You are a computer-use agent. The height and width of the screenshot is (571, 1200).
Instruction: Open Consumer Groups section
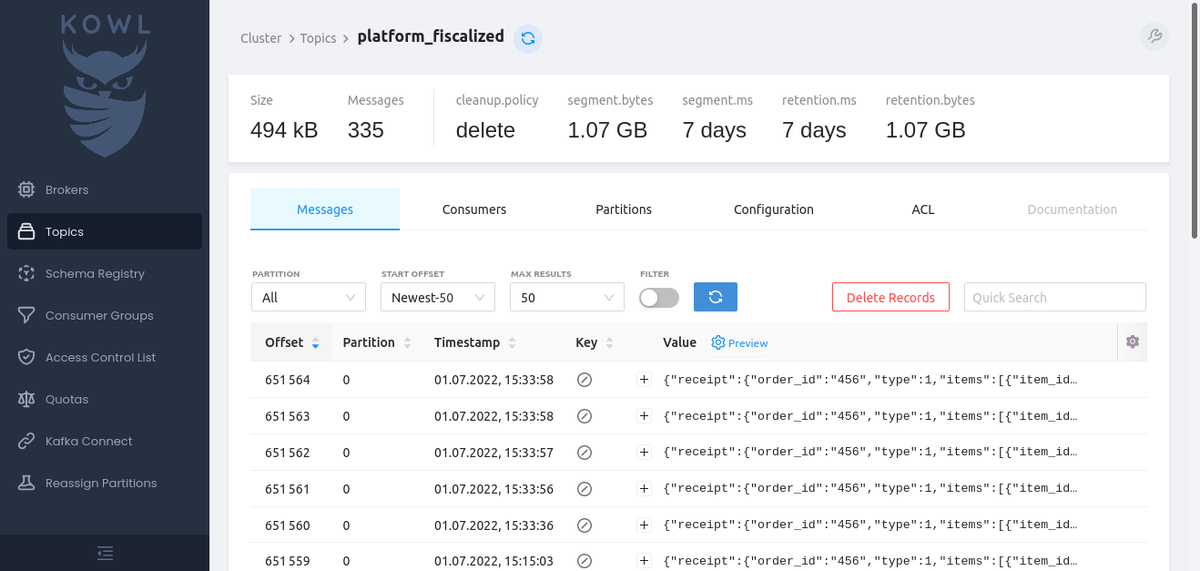coord(104,315)
